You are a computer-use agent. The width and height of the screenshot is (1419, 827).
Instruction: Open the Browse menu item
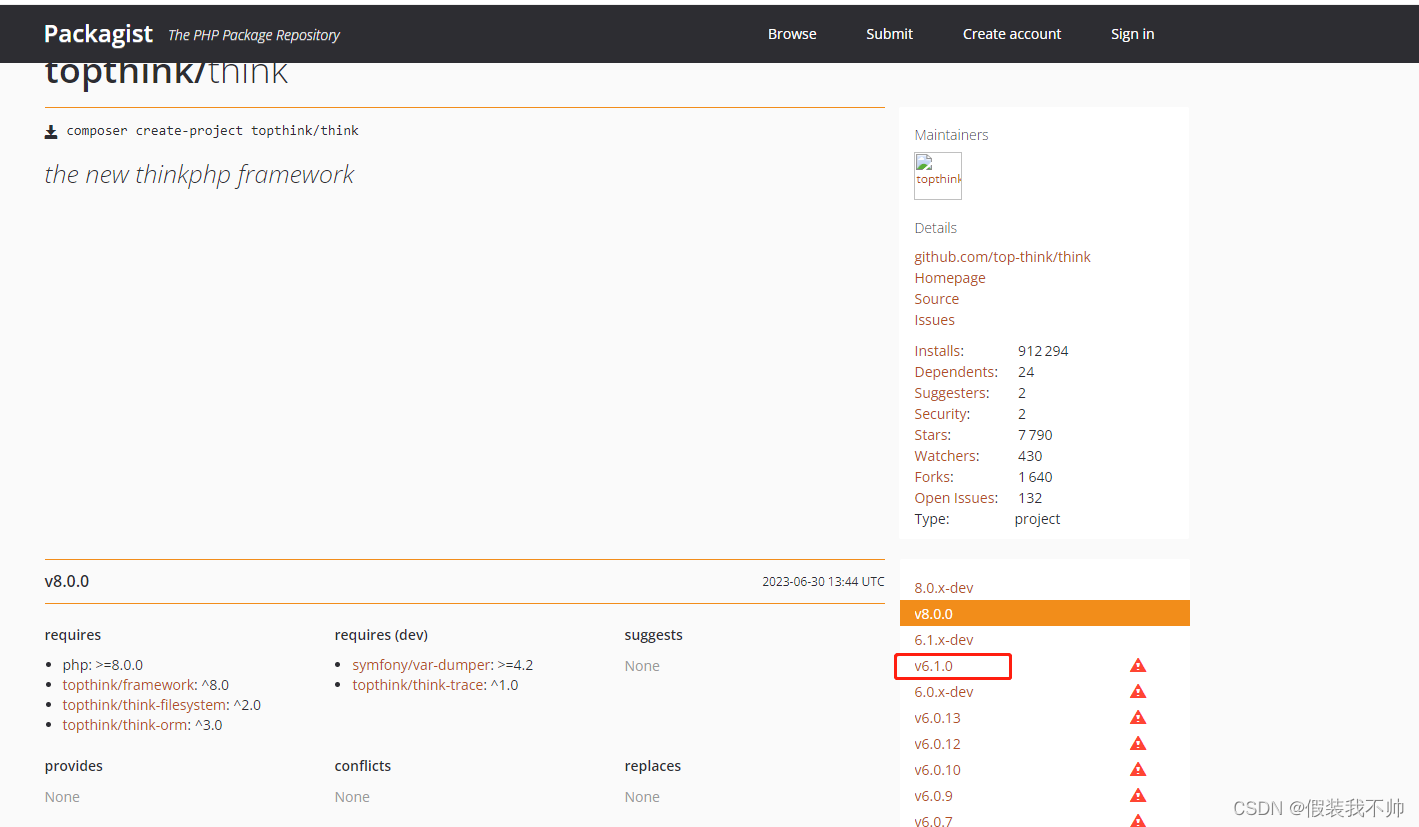click(792, 34)
